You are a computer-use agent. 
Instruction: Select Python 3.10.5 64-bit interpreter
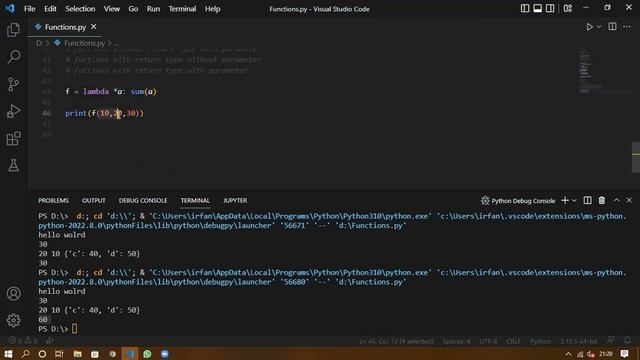[x=578, y=341]
